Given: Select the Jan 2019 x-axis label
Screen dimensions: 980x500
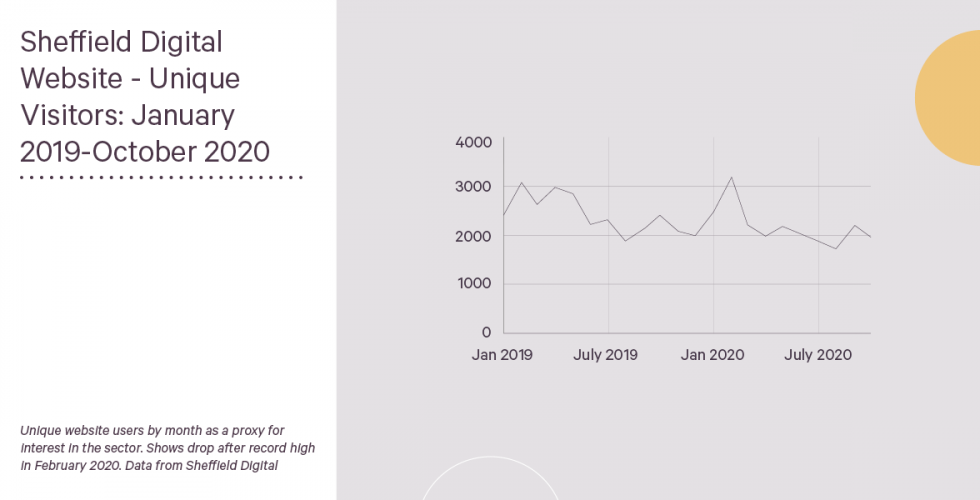Looking at the screenshot, I should pos(502,355).
